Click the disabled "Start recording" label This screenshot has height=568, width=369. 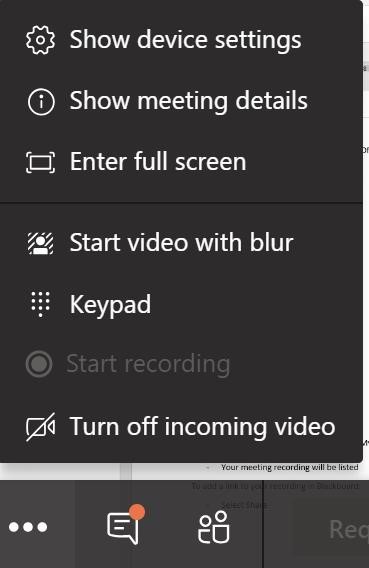coord(148,364)
